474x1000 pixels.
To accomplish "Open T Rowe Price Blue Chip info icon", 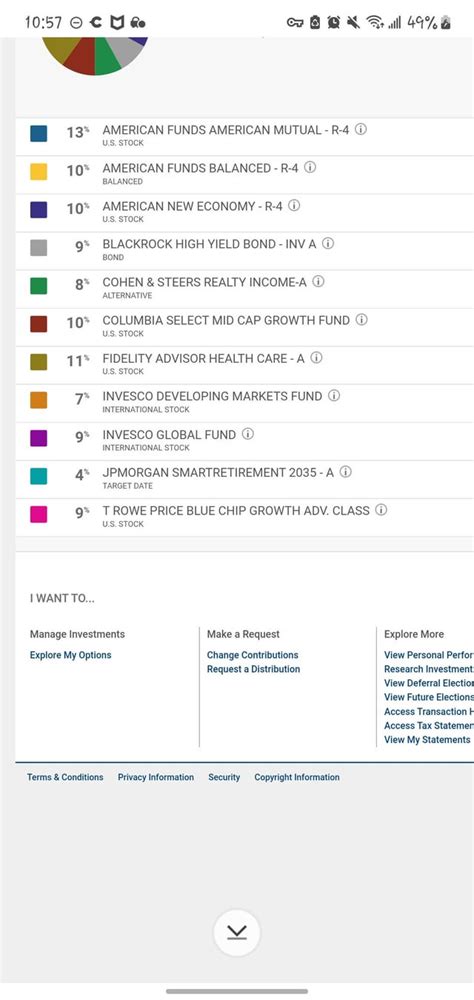I will 381,510.
